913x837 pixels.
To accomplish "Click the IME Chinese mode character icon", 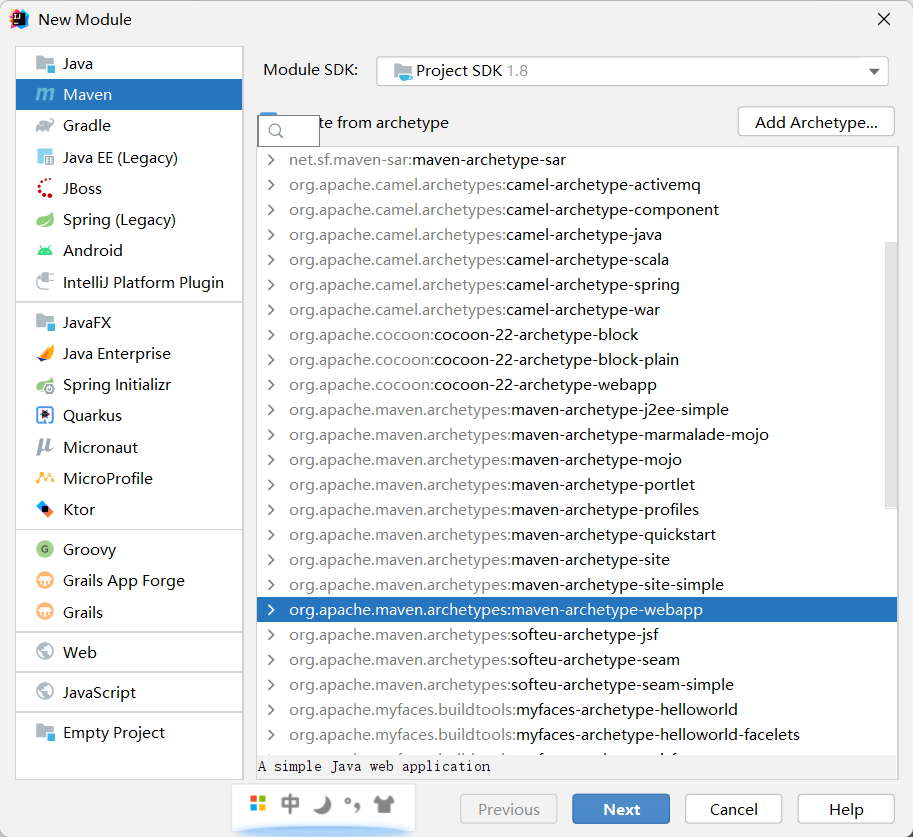I will 290,804.
